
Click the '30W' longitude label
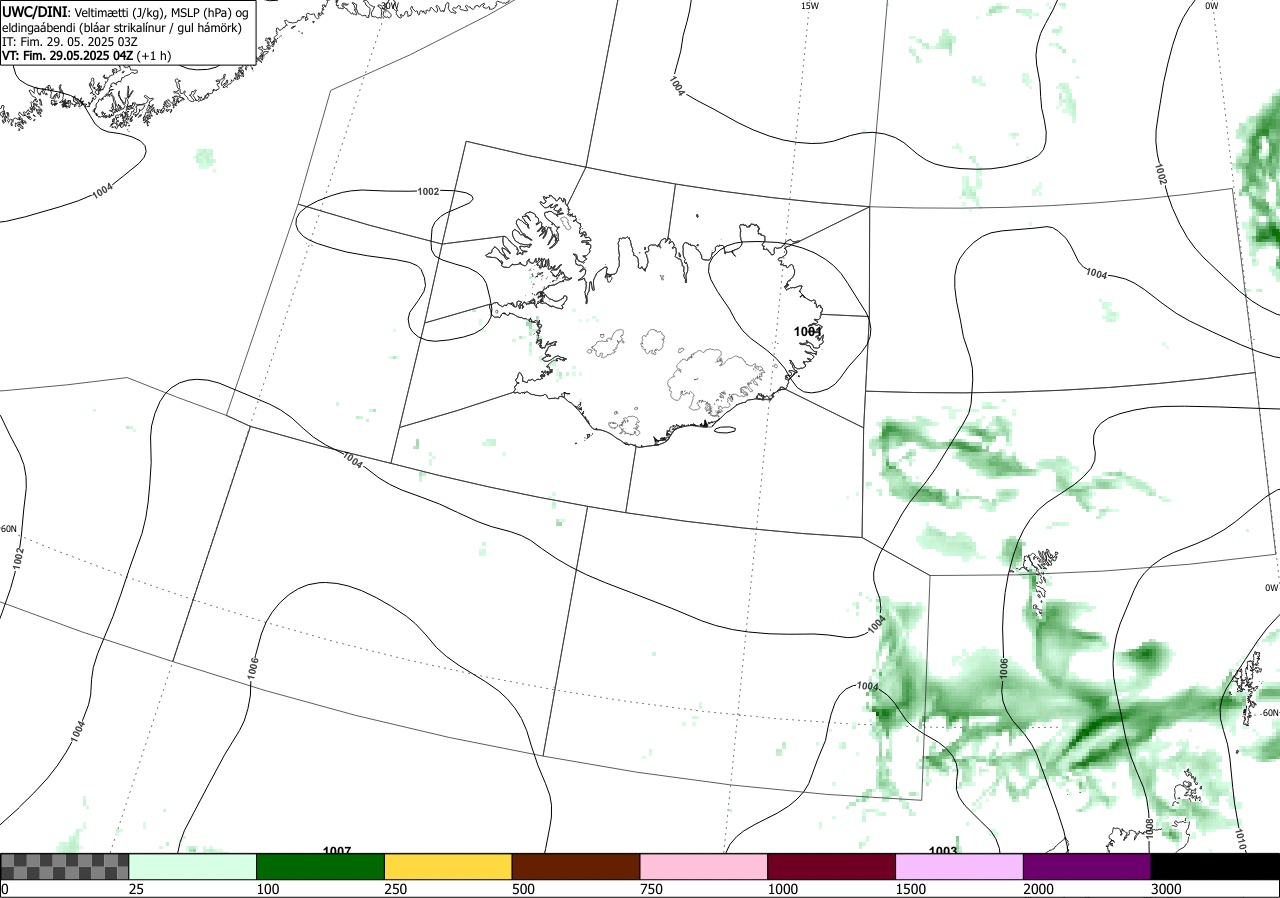click(389, 6)
